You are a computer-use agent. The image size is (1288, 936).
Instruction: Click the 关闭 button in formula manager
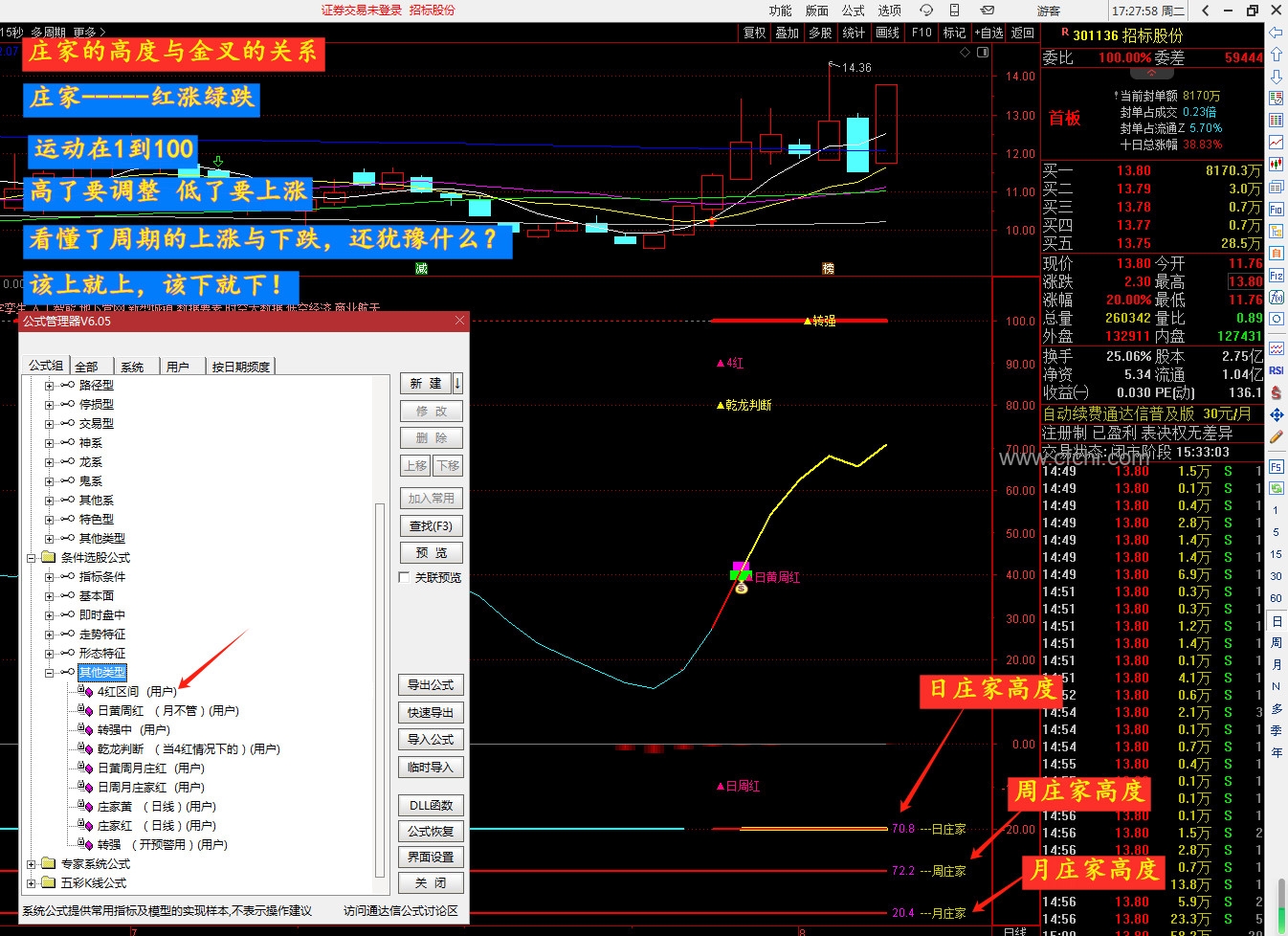coord(431,882)
